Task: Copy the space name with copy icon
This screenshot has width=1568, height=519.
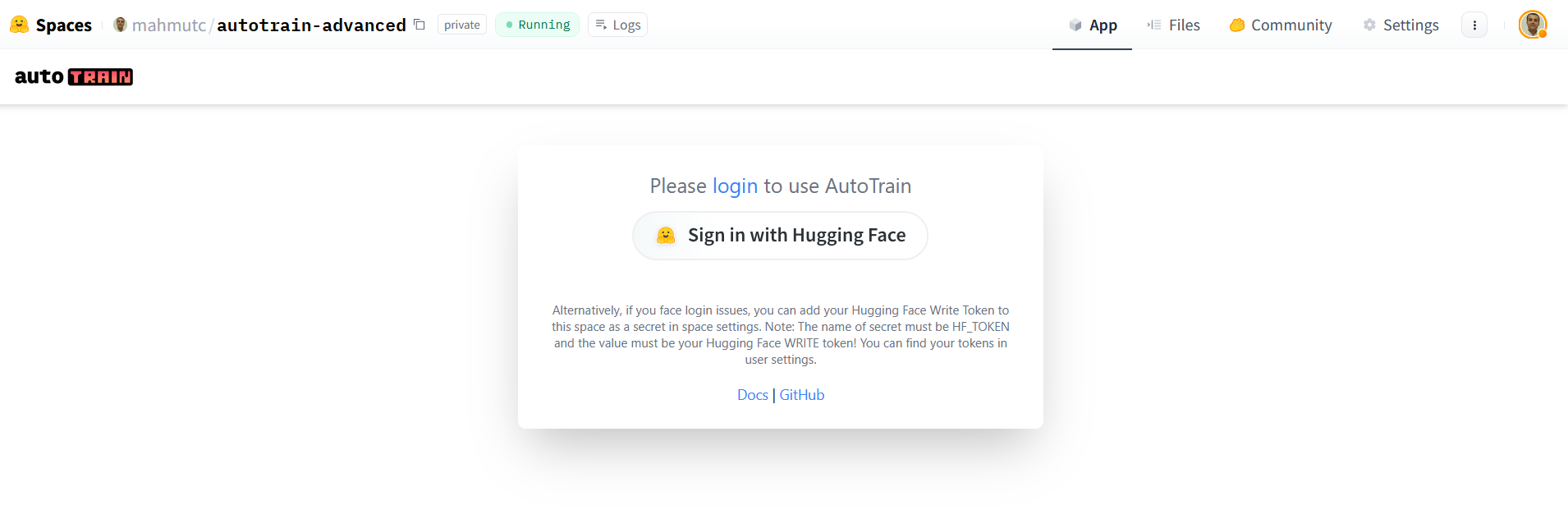Action: [420, 25]
